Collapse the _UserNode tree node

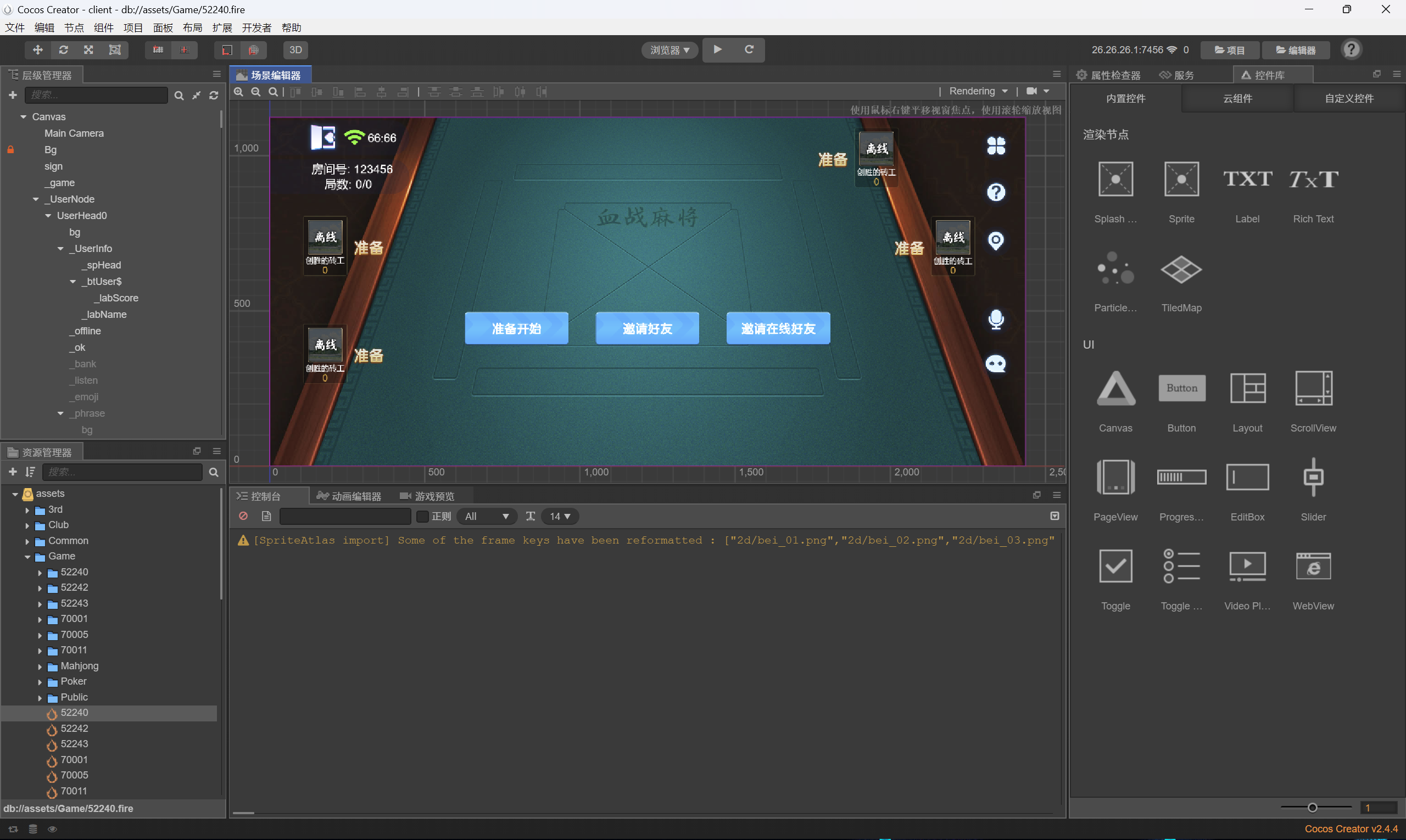(x=36, y=199)
